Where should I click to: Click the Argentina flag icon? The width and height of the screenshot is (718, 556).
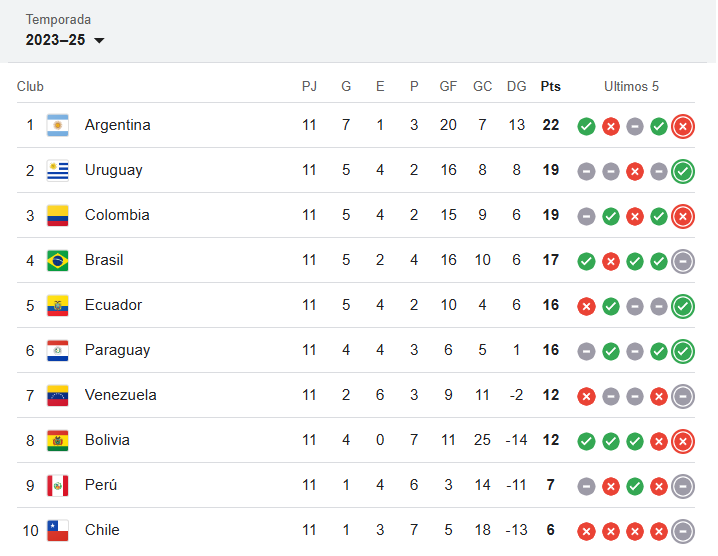(x=58, y=125)
